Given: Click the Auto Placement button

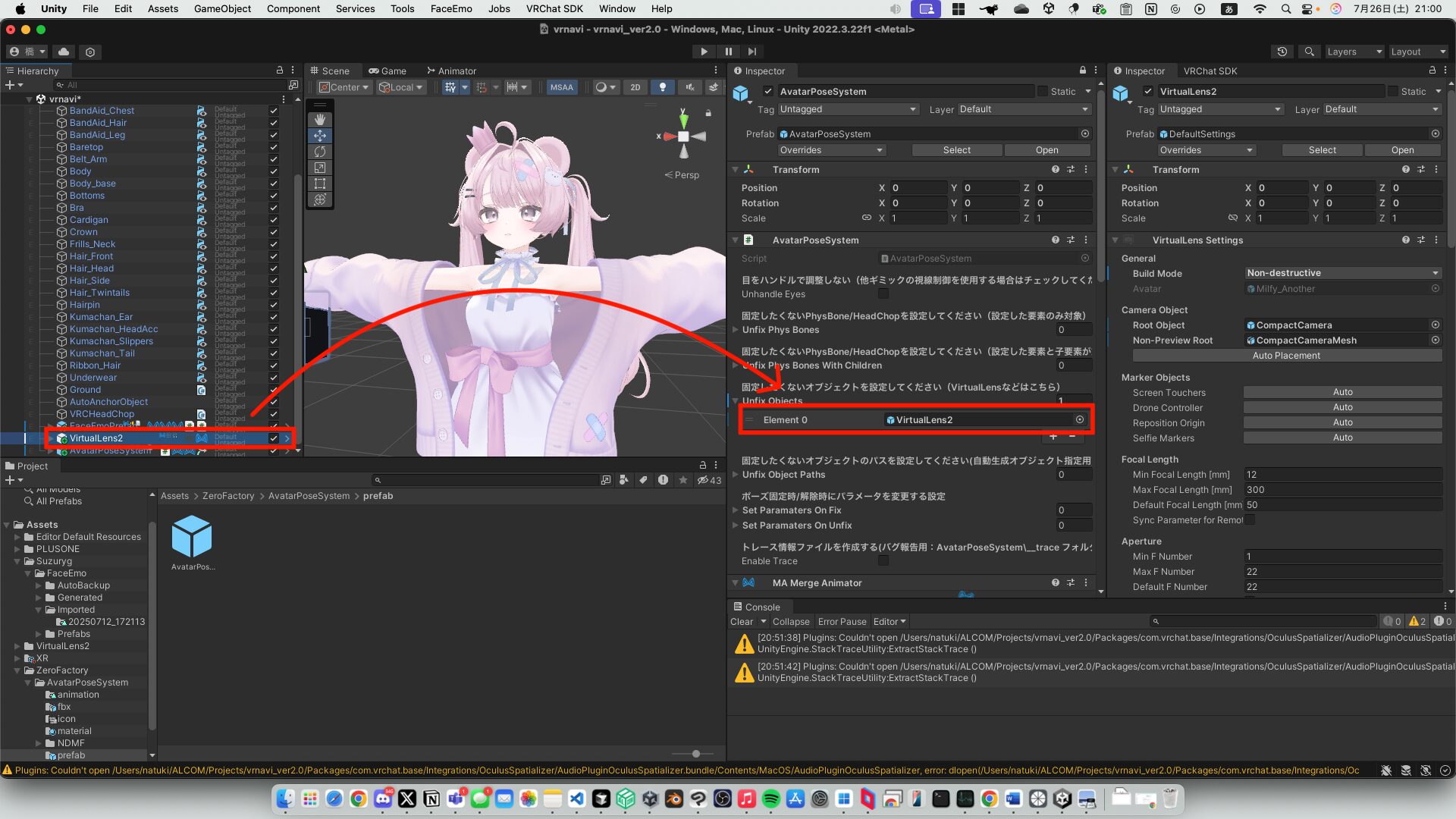Looking at the screenshot, I should coord(1287,355).
